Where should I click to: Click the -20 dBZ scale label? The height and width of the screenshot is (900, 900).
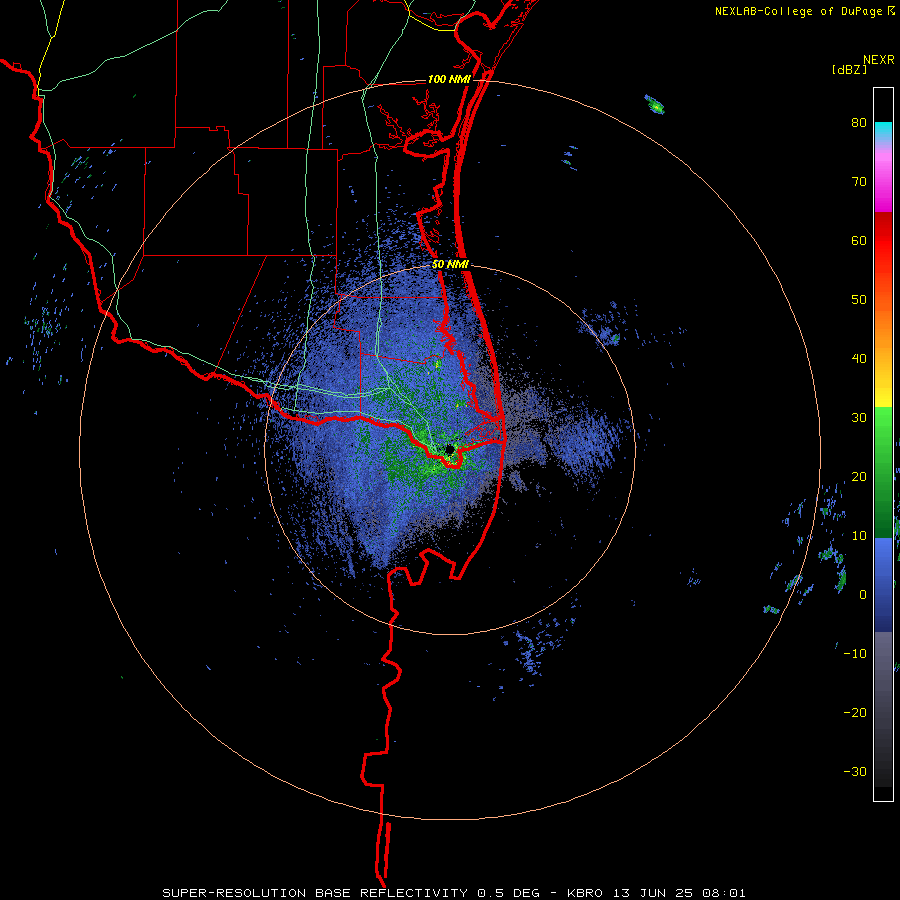point(855,712)
